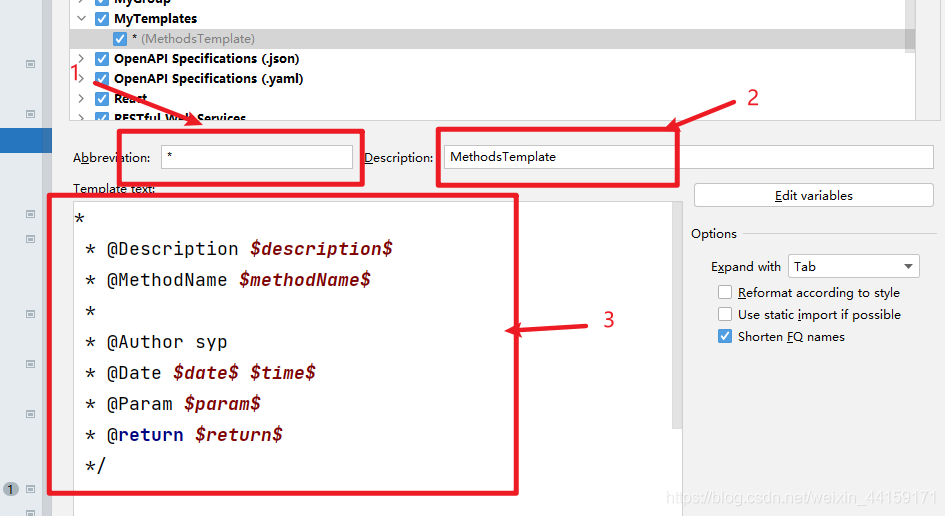Click the $time$ variable in template
945x516 pixels.
283,373
